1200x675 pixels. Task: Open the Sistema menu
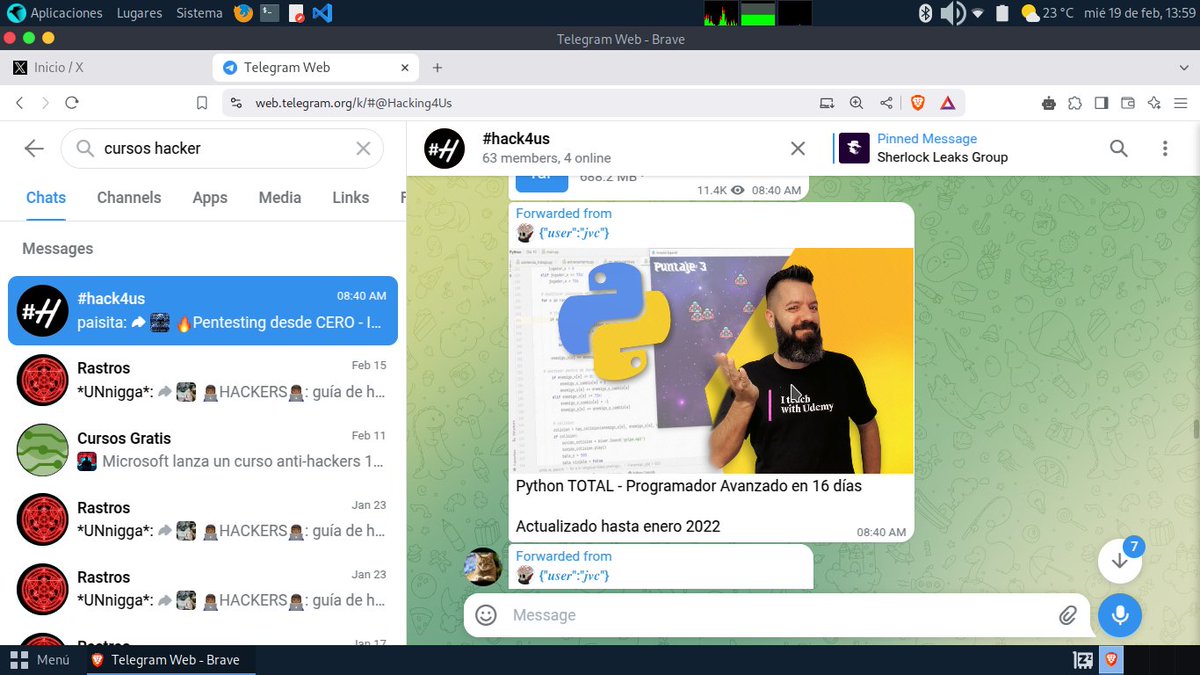point(199,13)
